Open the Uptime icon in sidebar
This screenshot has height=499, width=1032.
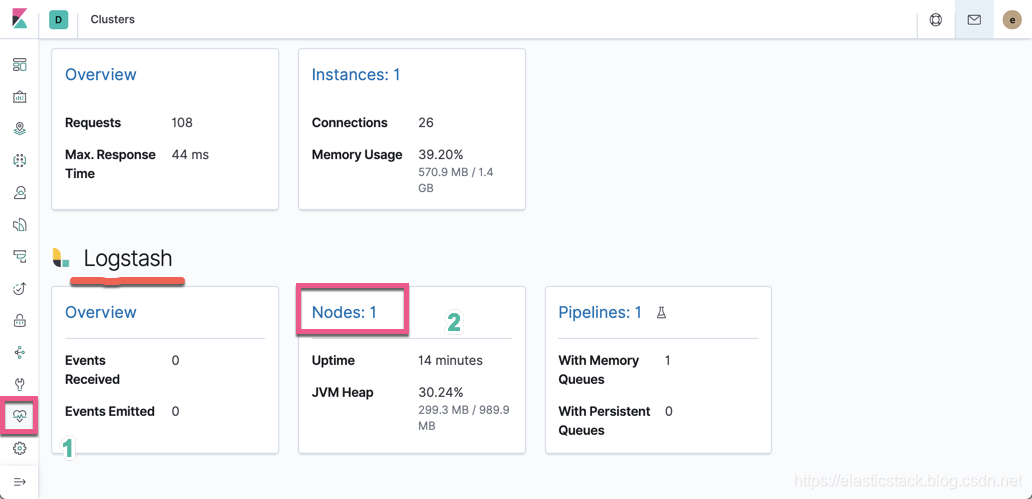(x=20, y=288)
